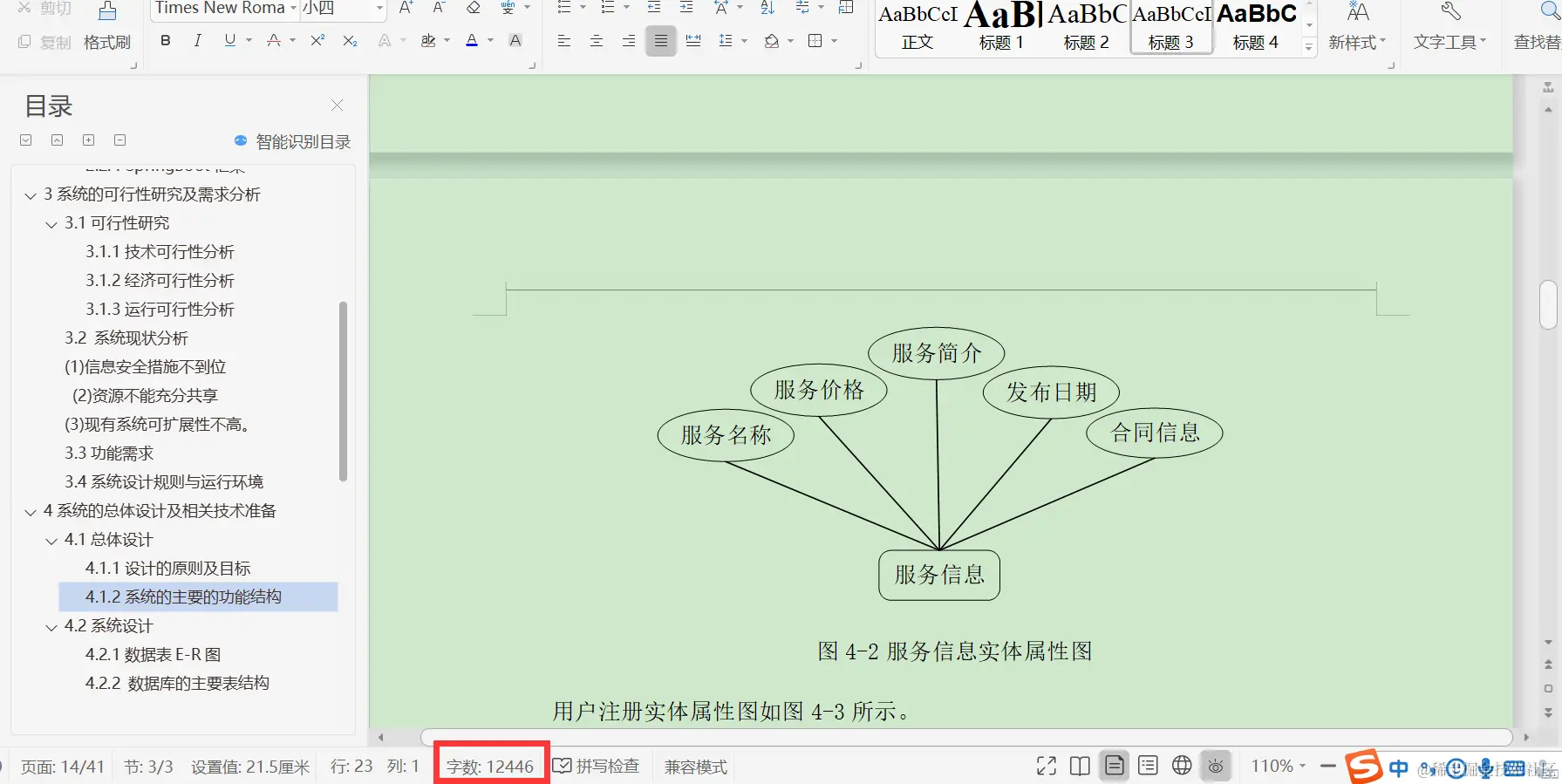Align text right
Image resolution: width=1562 pixels, height=784 pixels.
(629, 41)
